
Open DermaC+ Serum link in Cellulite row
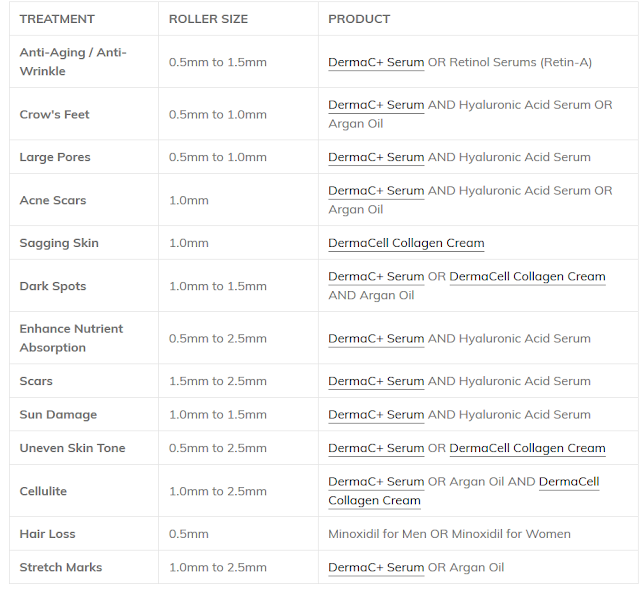click(376, 482)
